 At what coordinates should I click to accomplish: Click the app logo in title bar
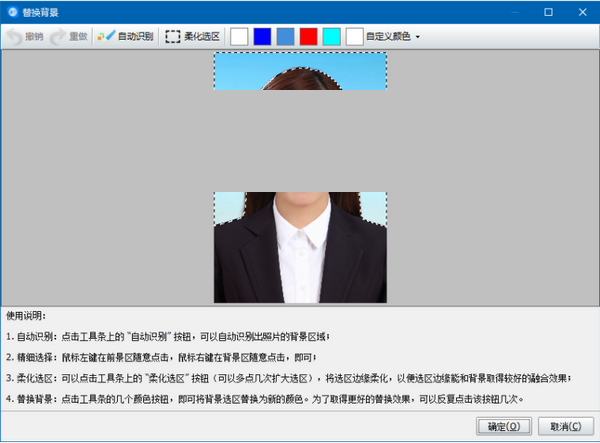click(13, 12)
